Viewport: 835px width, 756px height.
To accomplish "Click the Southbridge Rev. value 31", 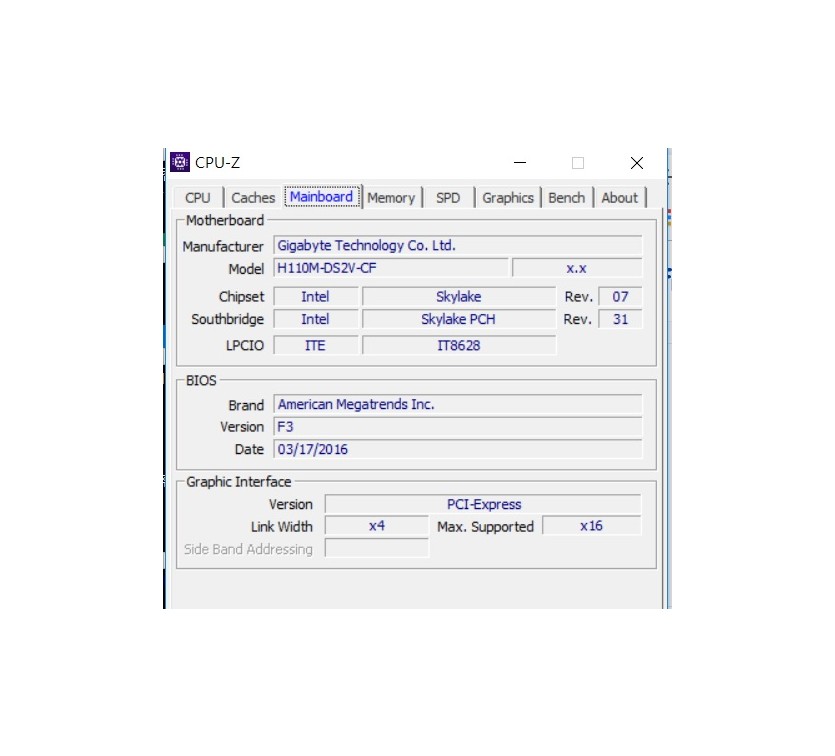I will [620, 319].
